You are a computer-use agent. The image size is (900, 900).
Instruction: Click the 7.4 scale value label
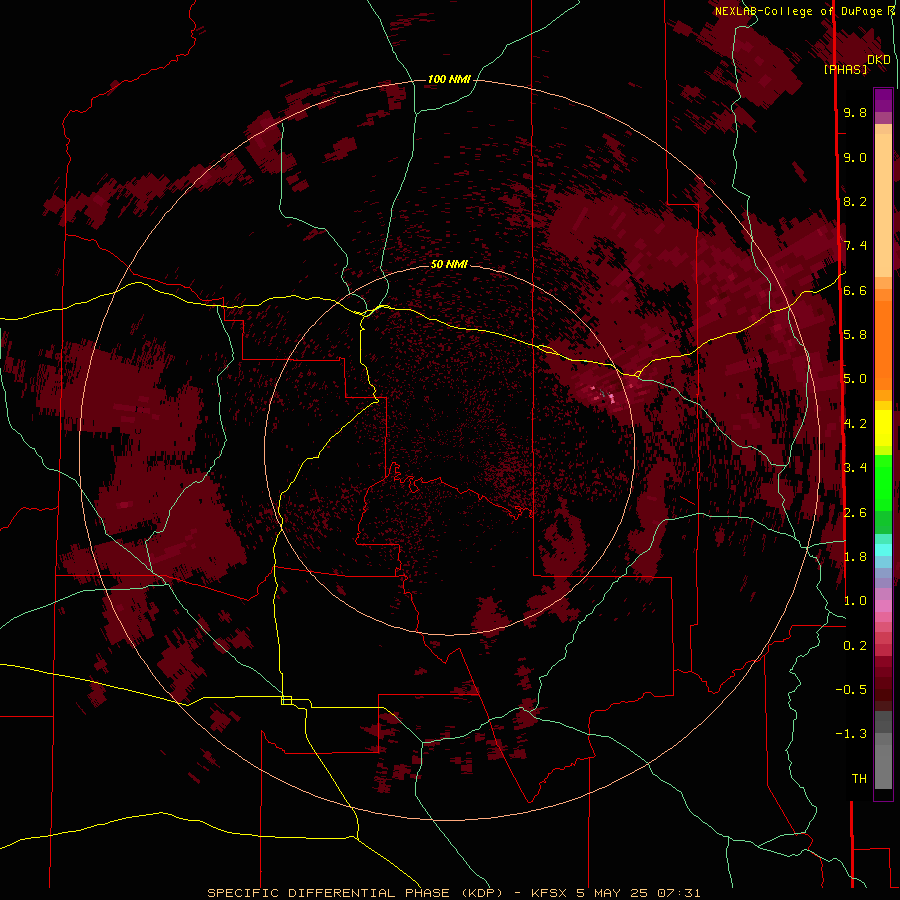855,246
